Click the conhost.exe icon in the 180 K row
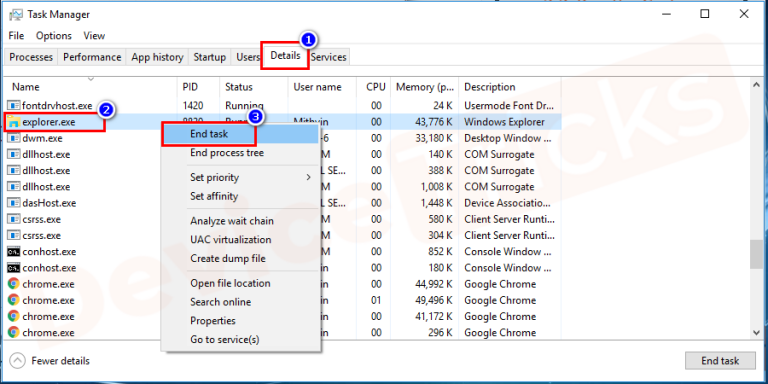This screenshot has width=768, height=384. pos(13,268)
